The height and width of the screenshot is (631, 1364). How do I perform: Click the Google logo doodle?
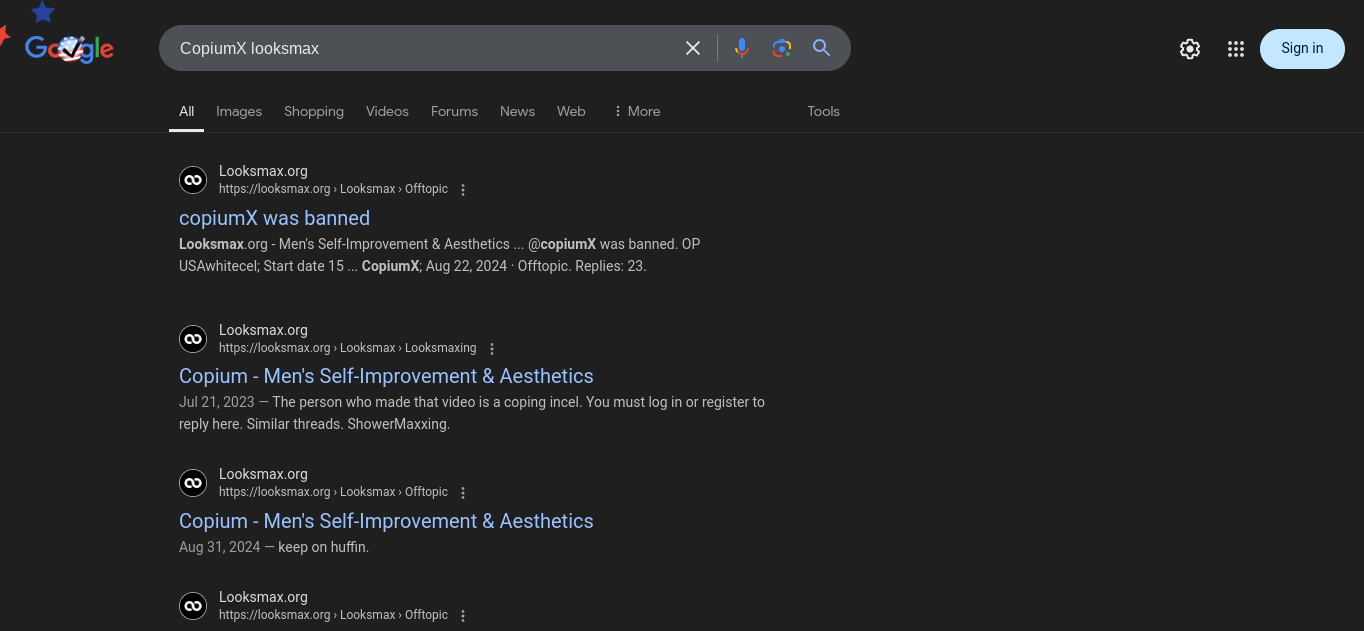coord(69,48)
